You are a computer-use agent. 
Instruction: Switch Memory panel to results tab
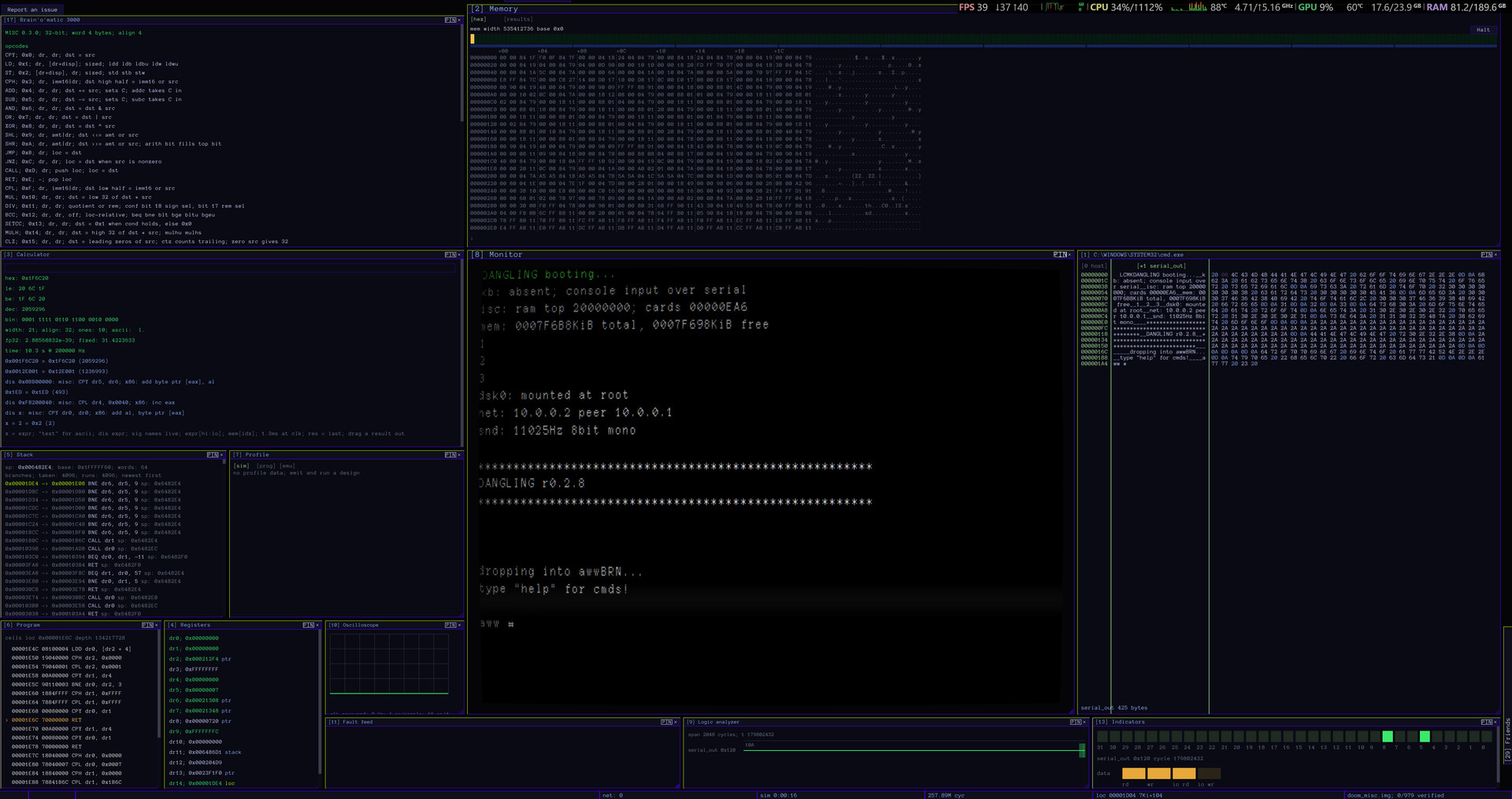point(518,19)
